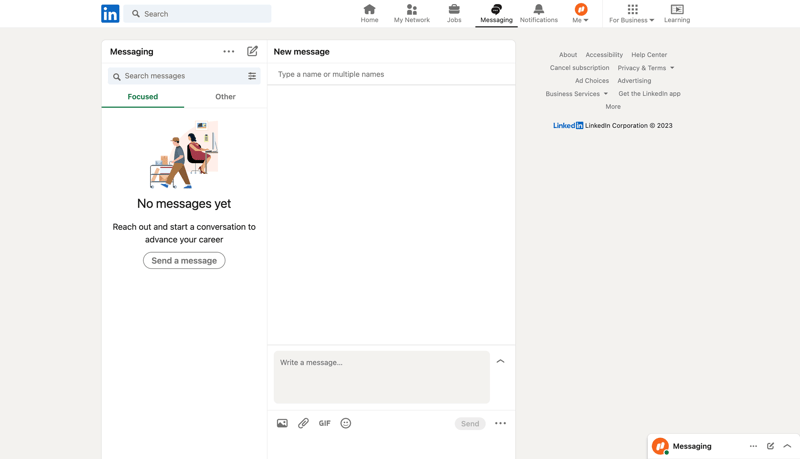Click the No messages yet illustration

pos(184,155)
